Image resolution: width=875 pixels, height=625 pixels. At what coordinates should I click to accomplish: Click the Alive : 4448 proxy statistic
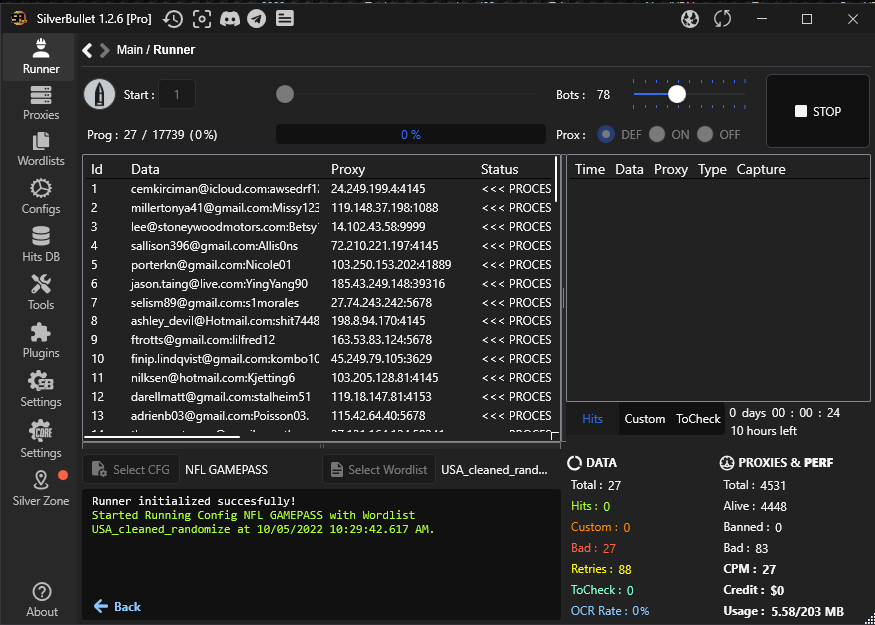[755, 506]
